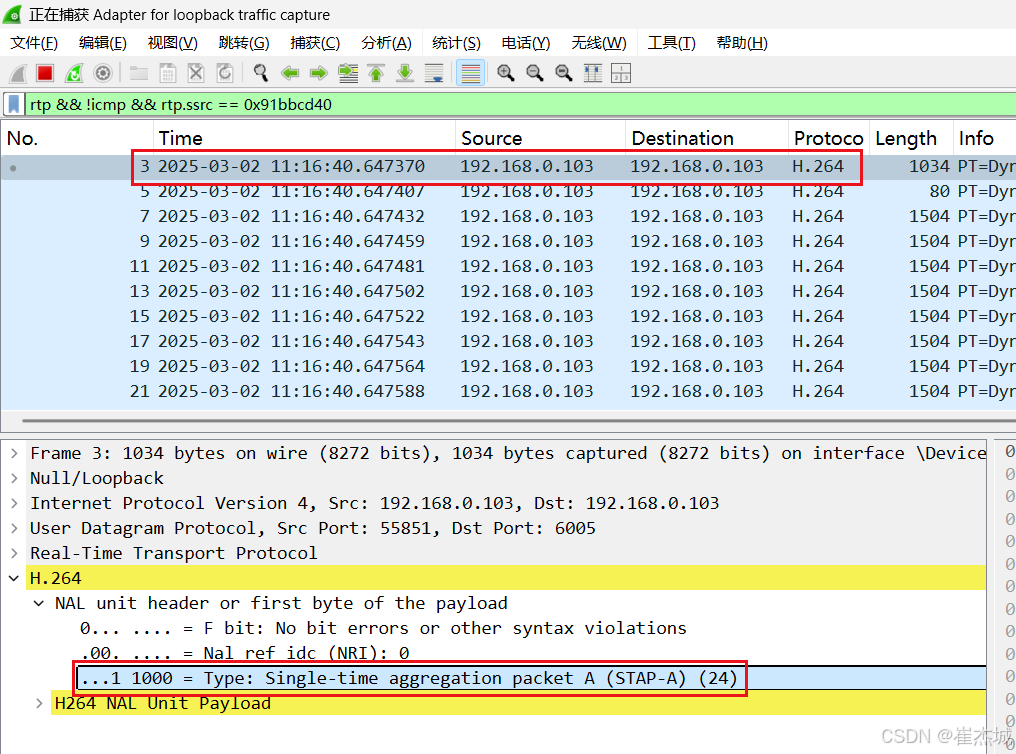Image resolution: width=1016 pixels, height=754 pixels.
Task: Select packet number 3 row
Action: pos(508,166)
